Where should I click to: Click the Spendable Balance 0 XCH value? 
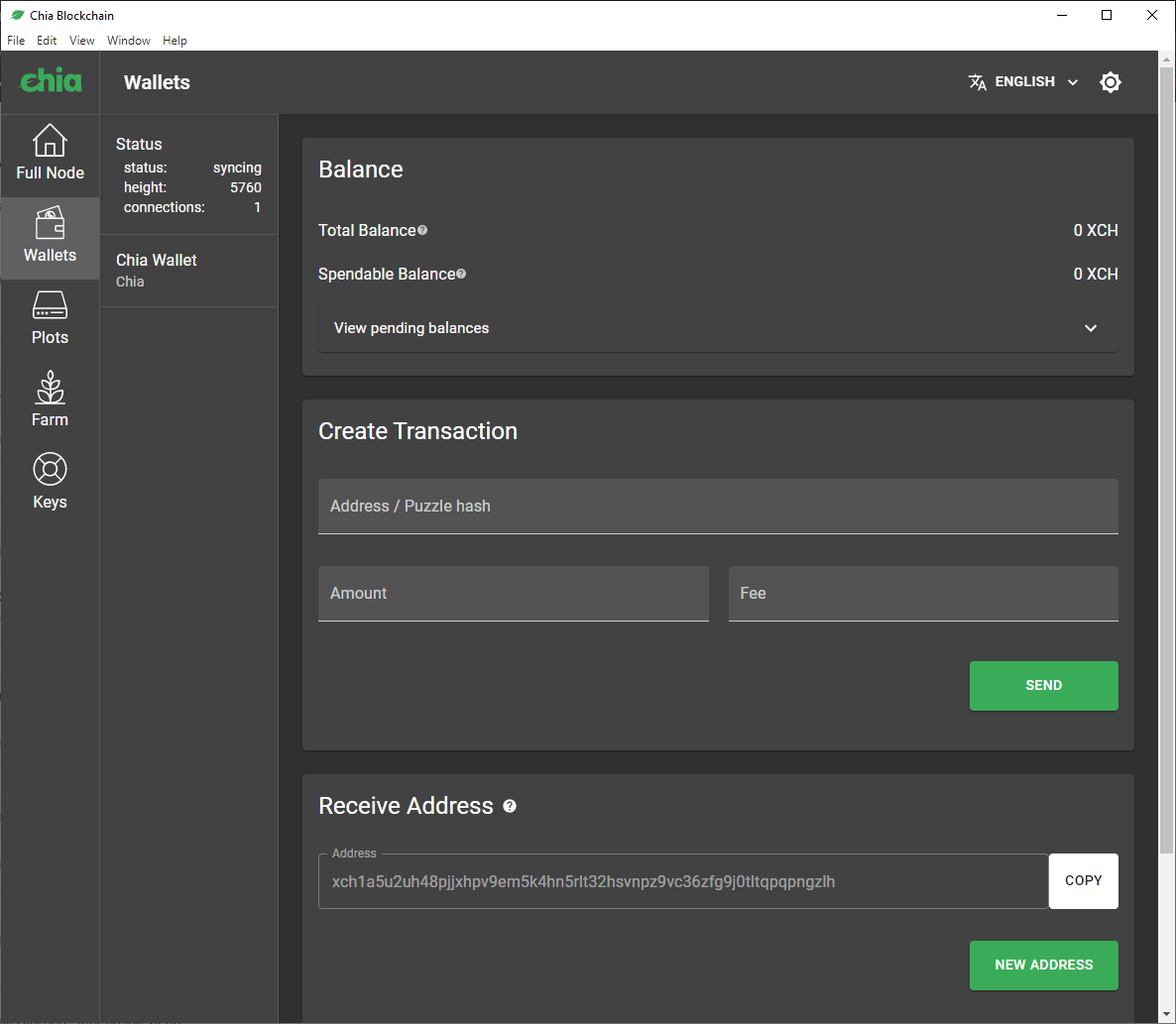click(1095, 274)
